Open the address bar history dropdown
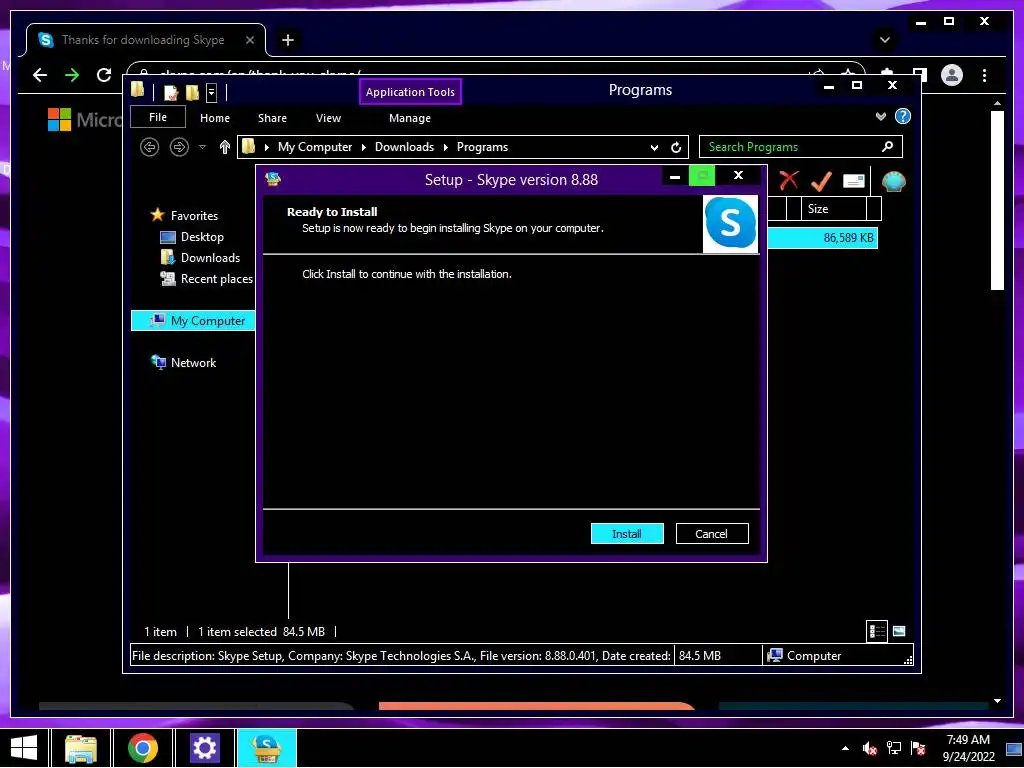Screen dimensions: 1024x768 (654, 148)
